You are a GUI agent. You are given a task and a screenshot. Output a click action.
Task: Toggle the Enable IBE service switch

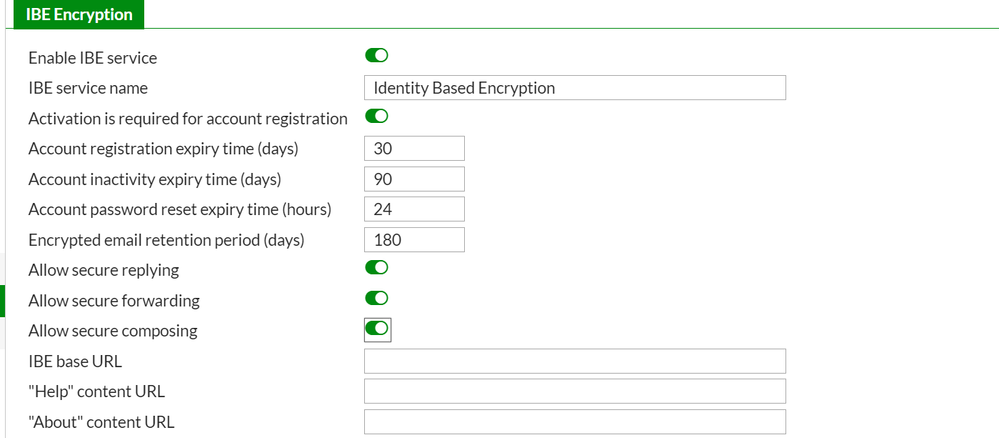pos(377,56)
